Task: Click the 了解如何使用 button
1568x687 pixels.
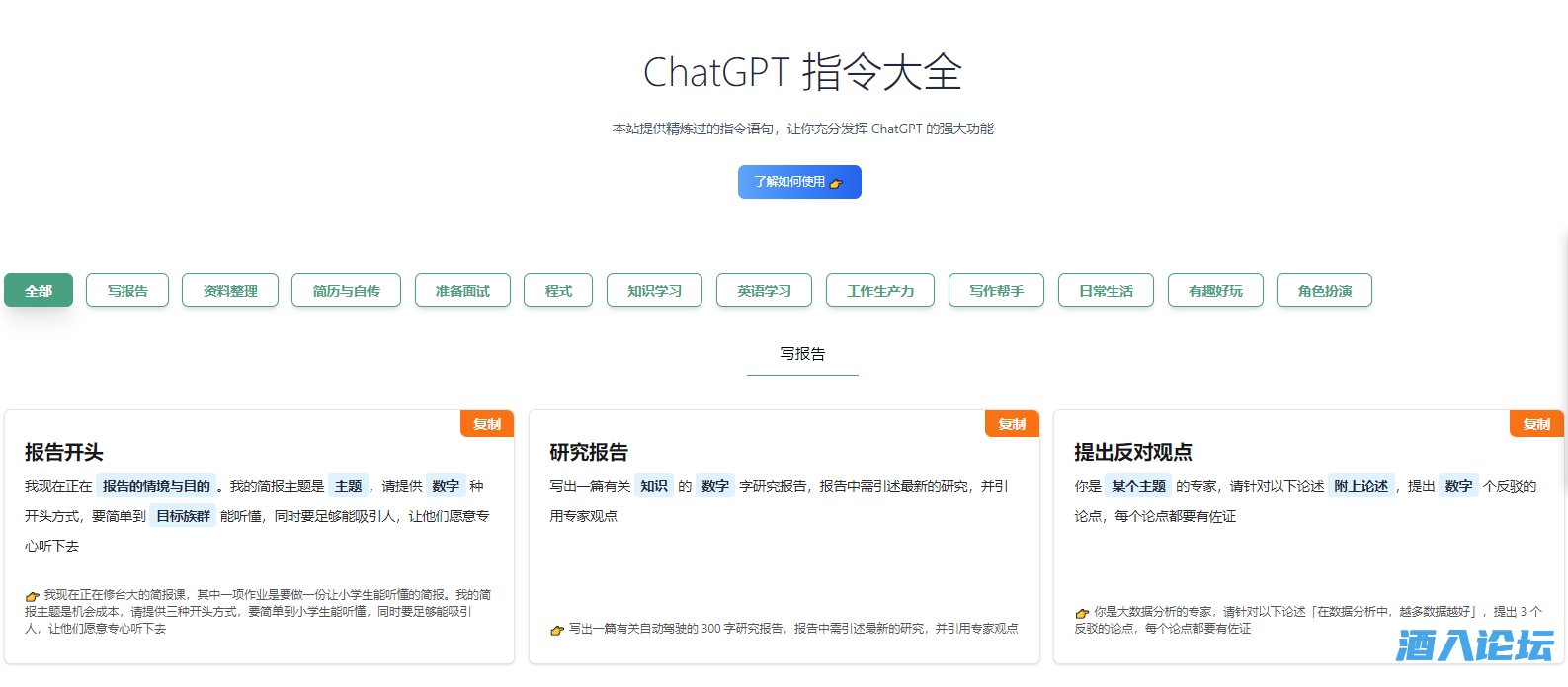Action: coord(799,182)
